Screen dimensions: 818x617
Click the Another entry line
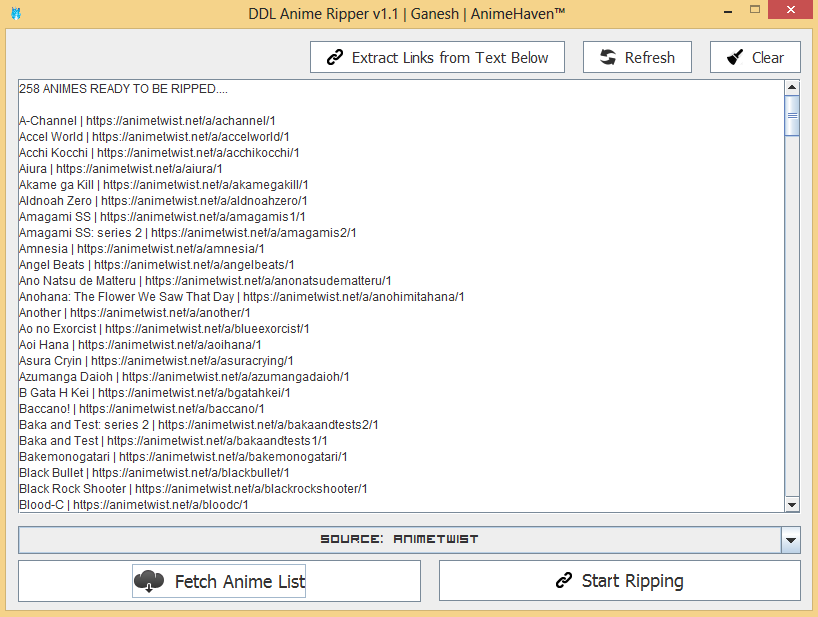[x=135, y=313]
